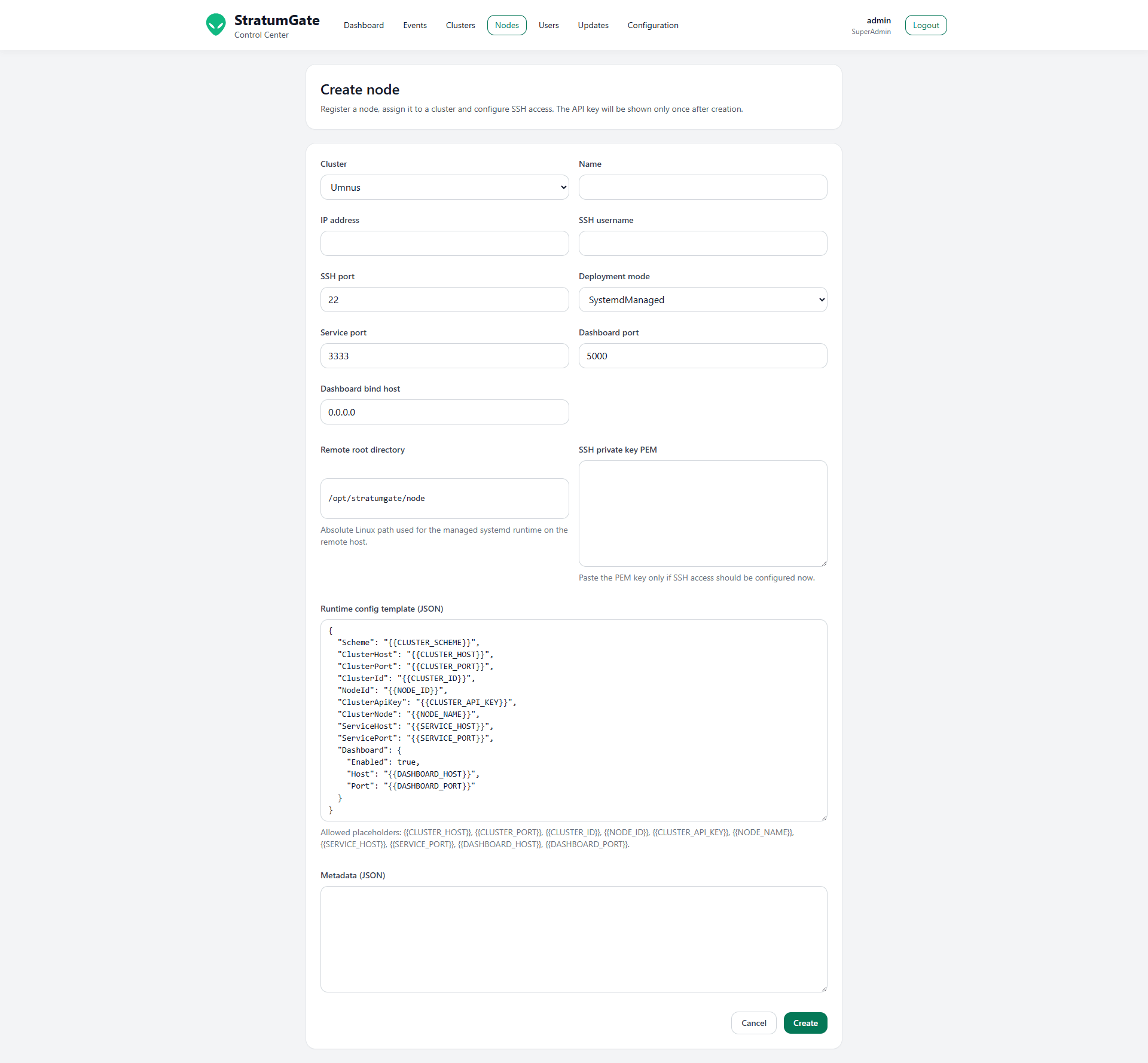Open the Cluster dropdown showing Umnus
This screenshot has width=1148, height=1063.
444,187
